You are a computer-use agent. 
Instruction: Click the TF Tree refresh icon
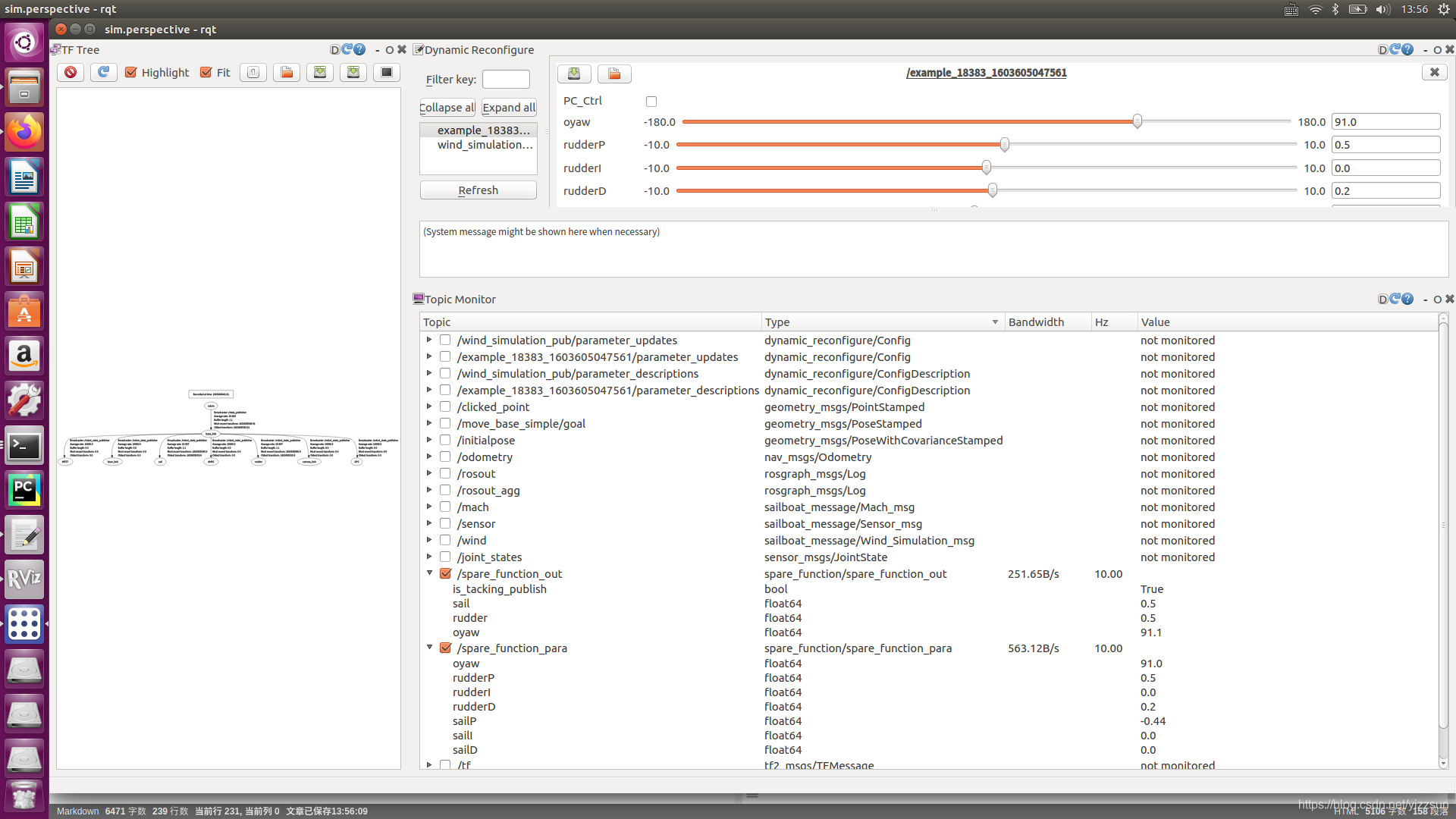pos(103,72)
